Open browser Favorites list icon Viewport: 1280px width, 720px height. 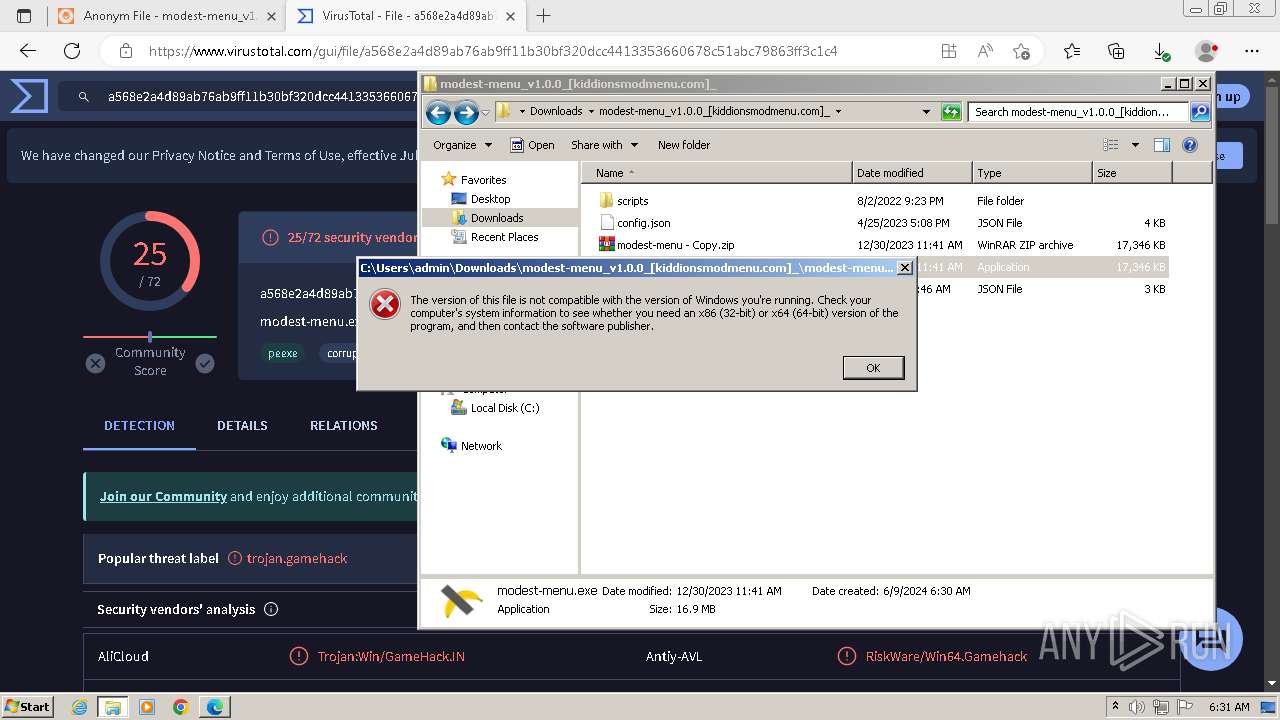1072,51
